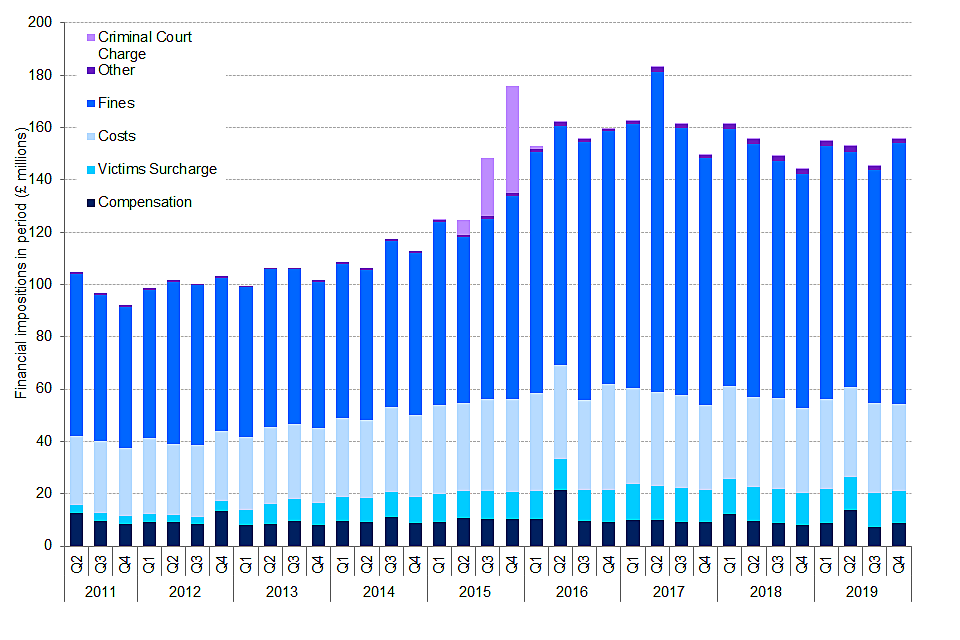Click the 2019 year label on the x-axis

(862, 591)
